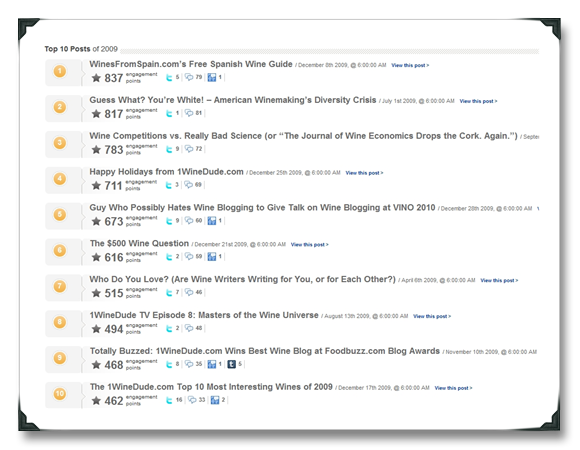Click the Twitter icon on the 711-point post

tap(169, 185)
